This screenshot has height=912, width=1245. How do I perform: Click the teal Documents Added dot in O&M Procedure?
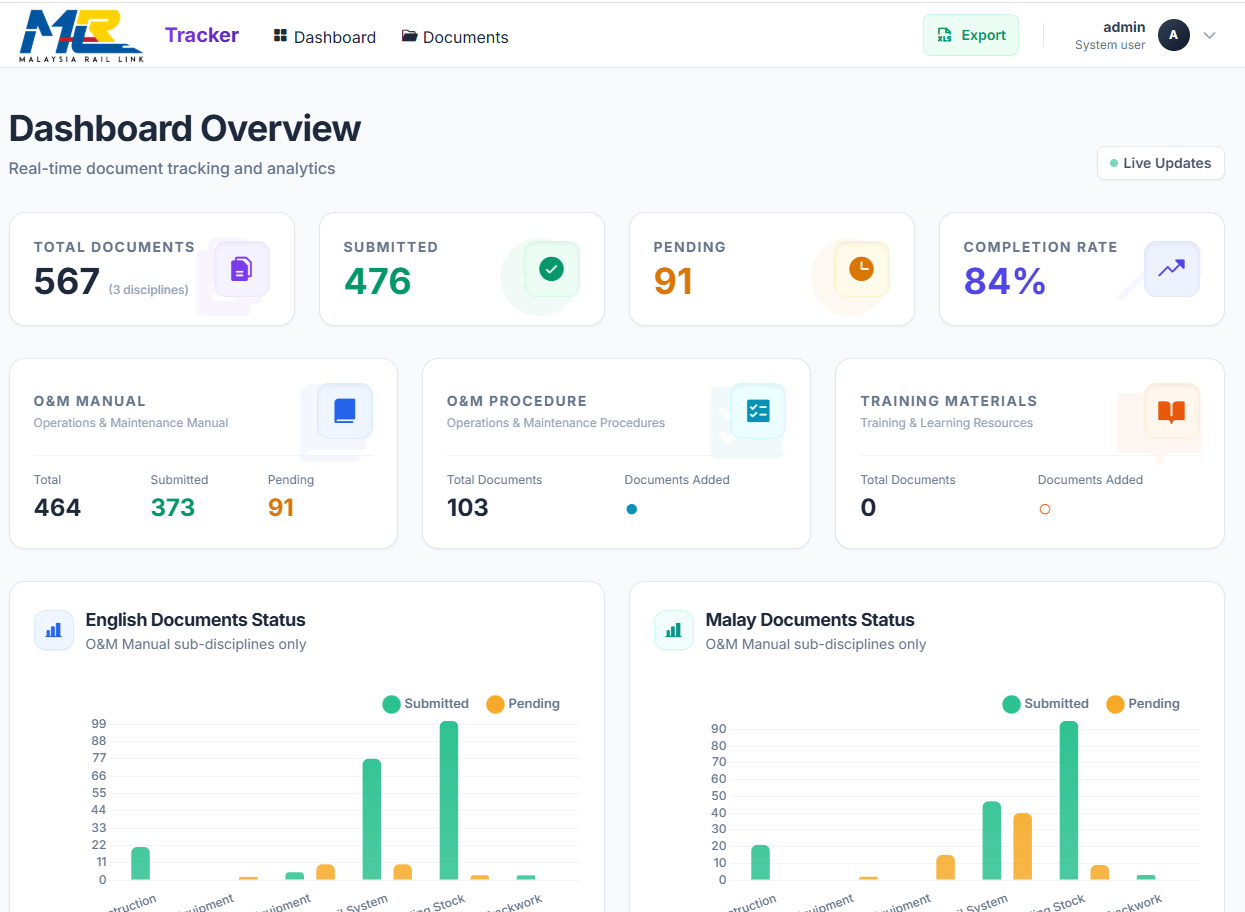pyautogui.click(x=631, y=509)
